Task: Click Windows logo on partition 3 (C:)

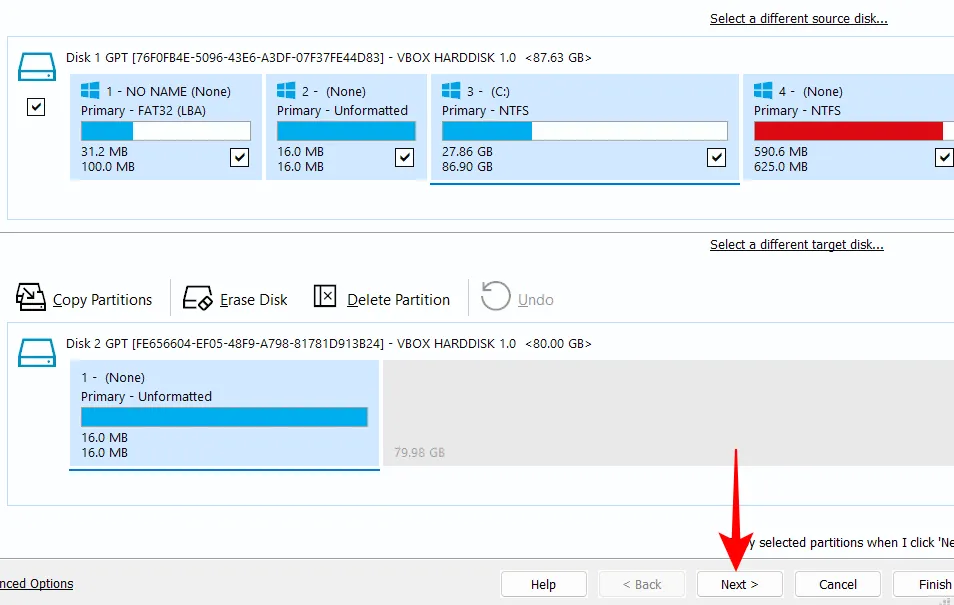Action: (x=451, y=91)
